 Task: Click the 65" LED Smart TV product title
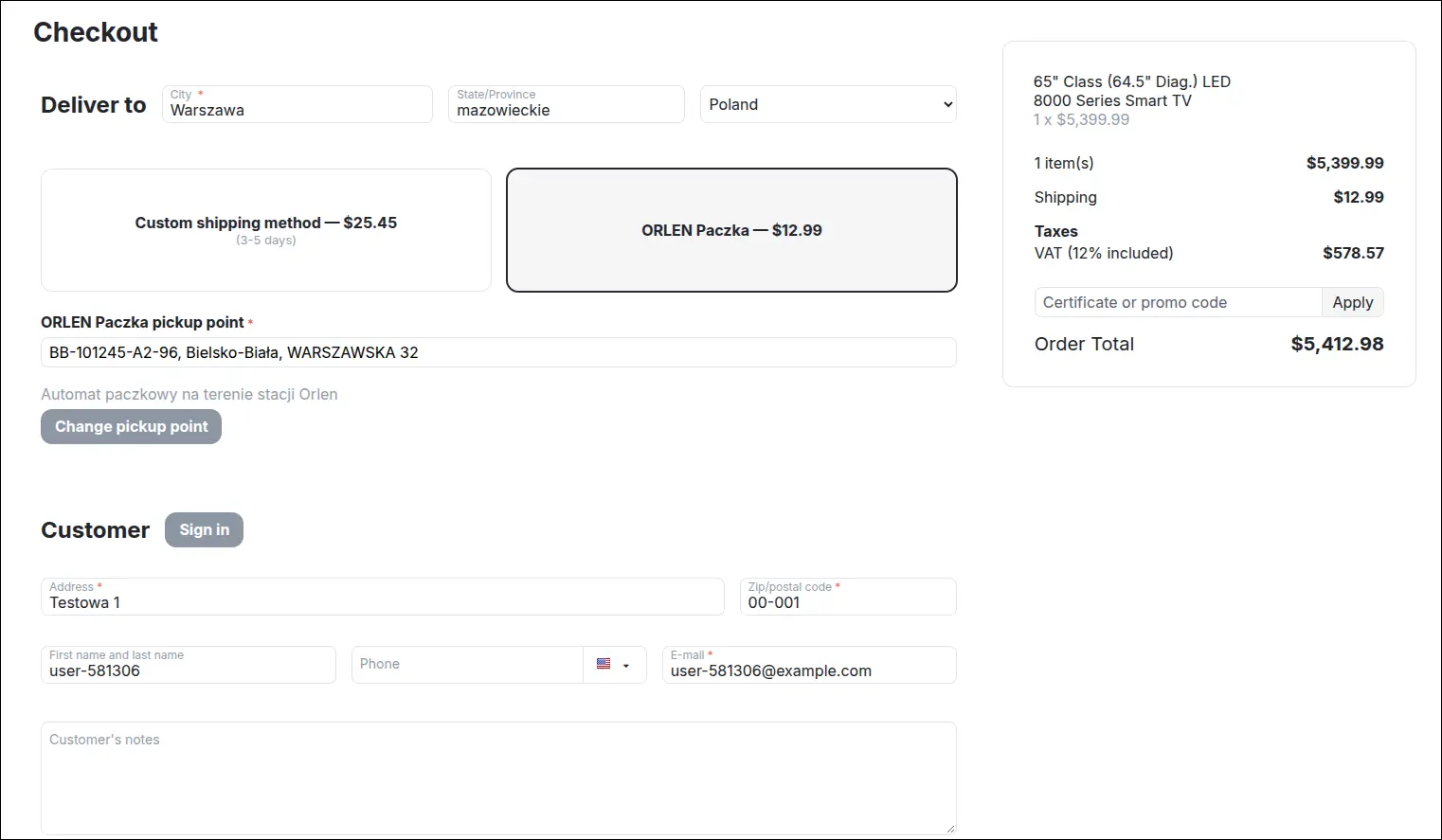point(1132,91)
